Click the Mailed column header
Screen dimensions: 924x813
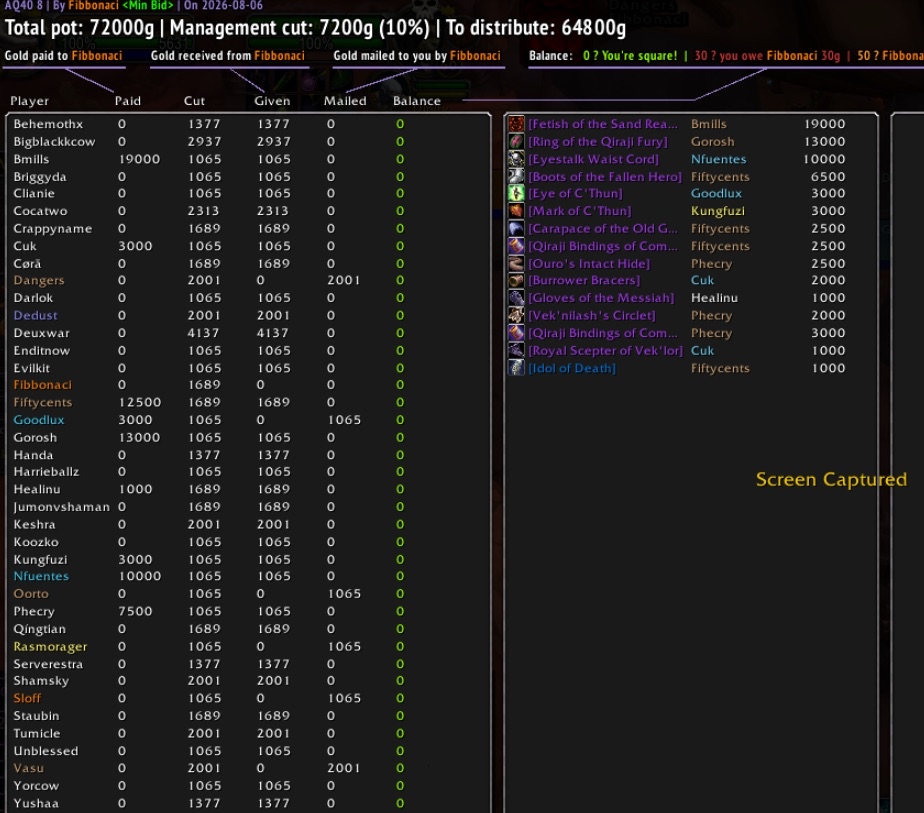coord(345,101)
